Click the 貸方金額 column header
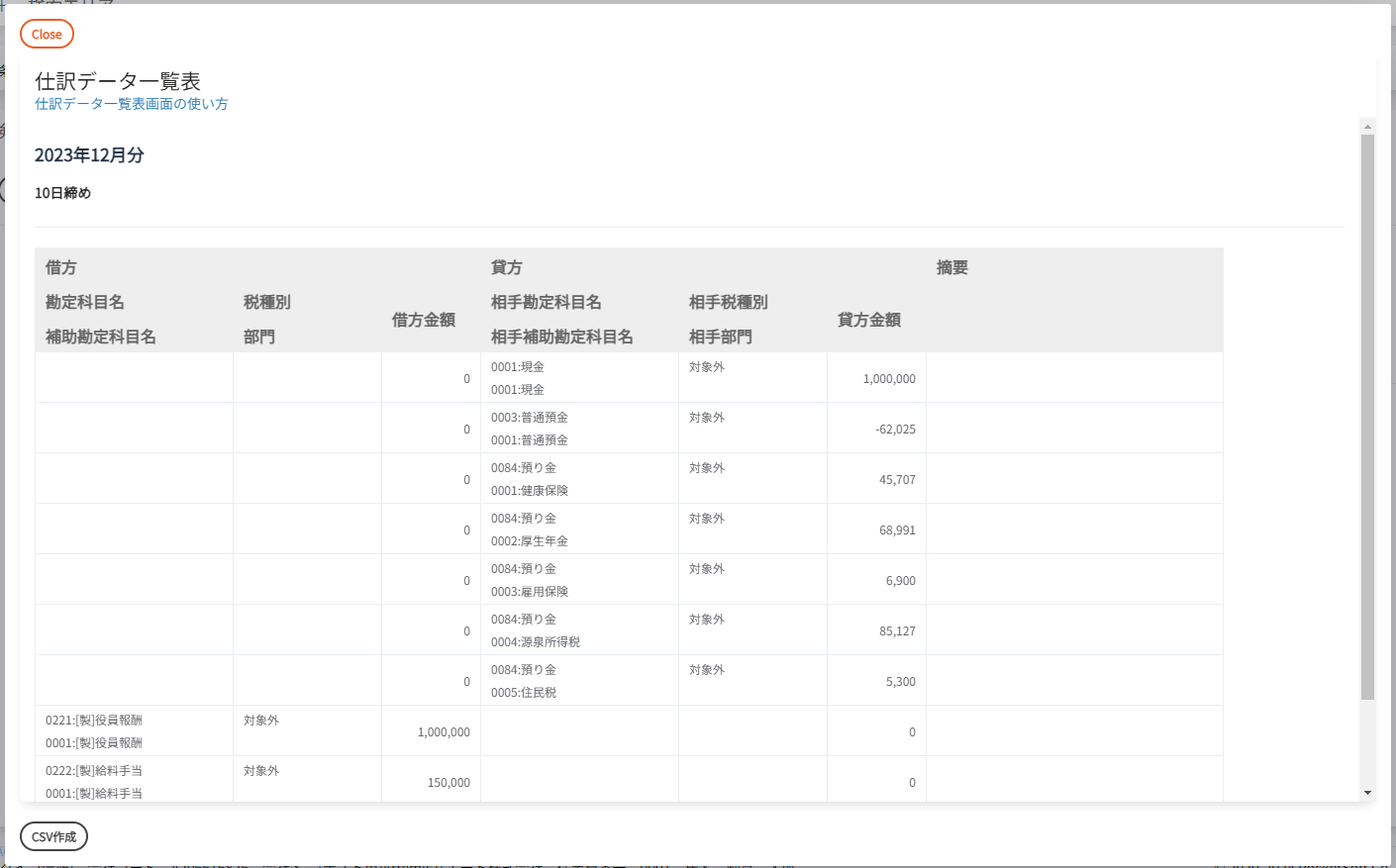The width and height of the screenshot is (1396, 868). pyautogui.click(x=868, y=320)
